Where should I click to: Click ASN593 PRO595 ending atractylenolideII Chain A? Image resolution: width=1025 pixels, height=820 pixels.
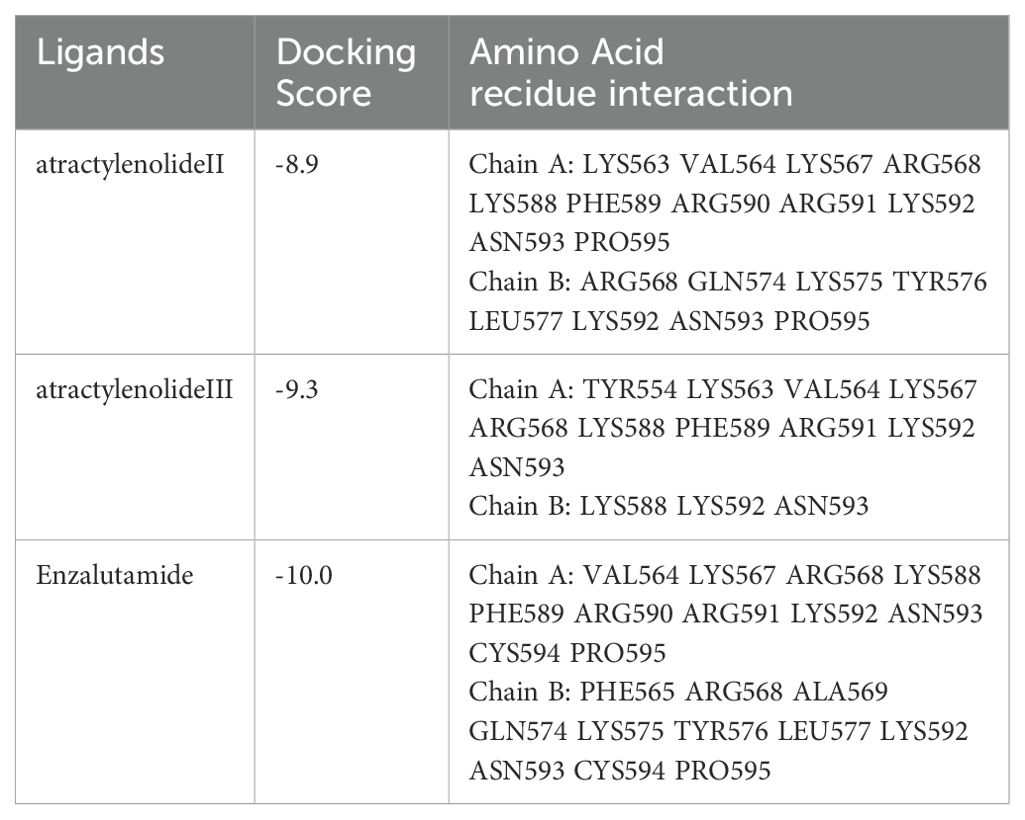569,243
